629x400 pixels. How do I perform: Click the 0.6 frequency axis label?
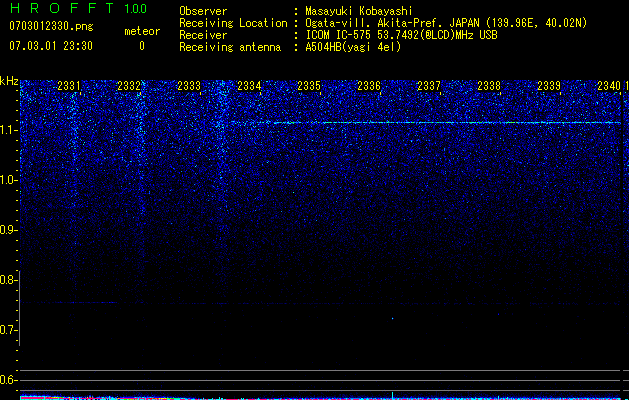(8, 380)
